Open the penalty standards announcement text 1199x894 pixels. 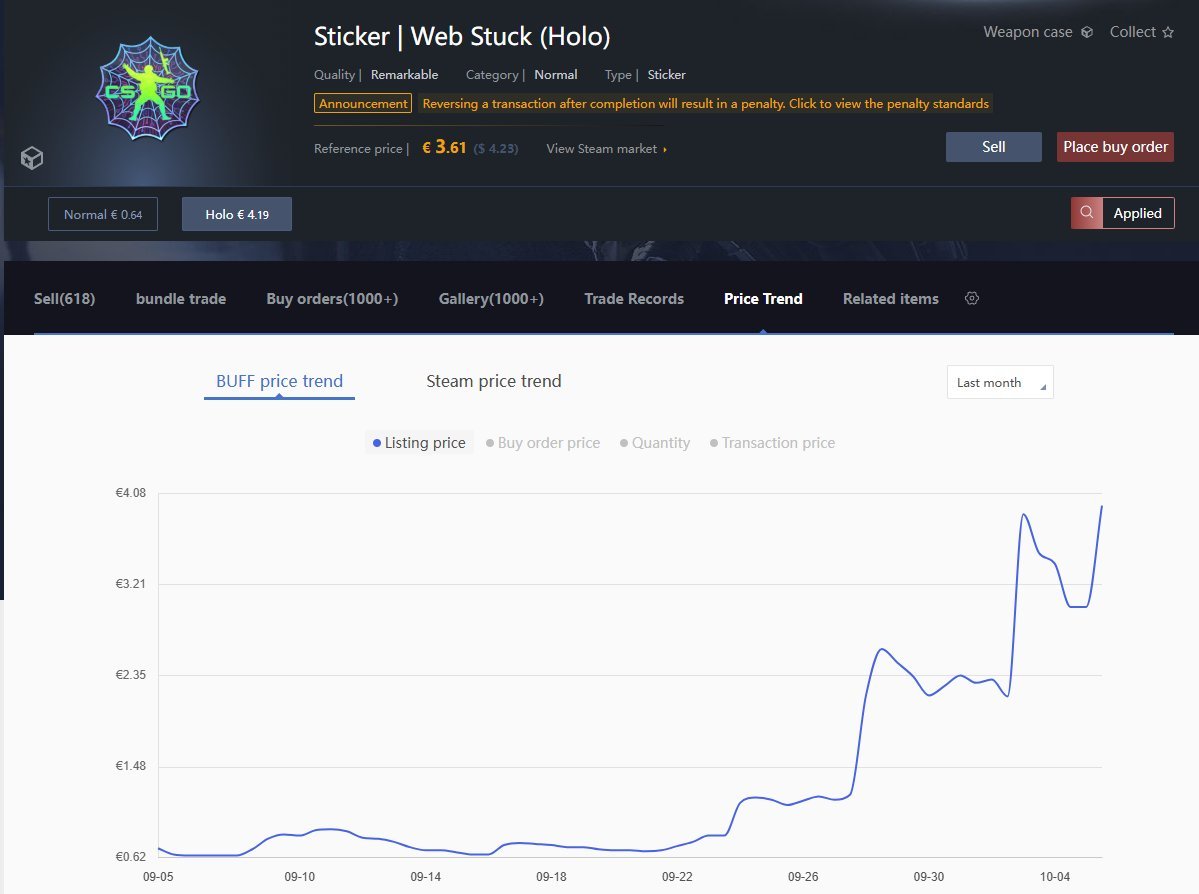(x=705, y=103)
